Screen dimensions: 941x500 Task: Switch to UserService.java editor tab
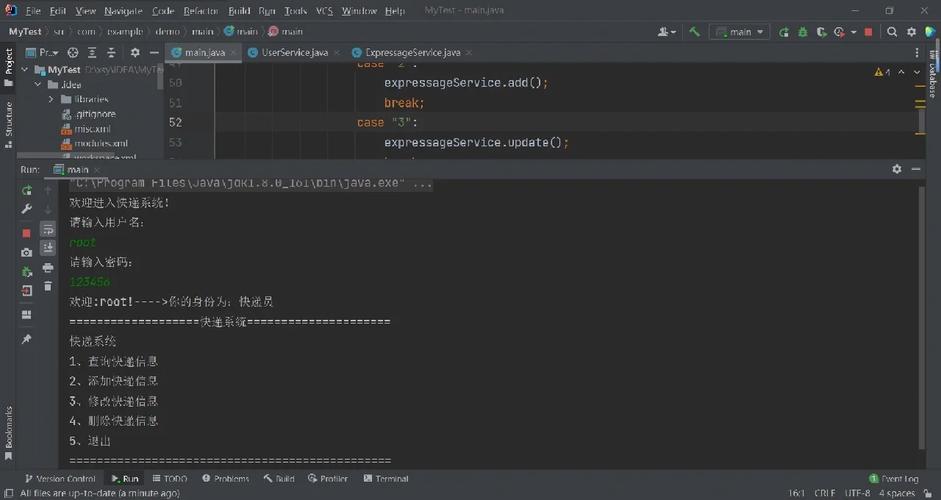293,53
